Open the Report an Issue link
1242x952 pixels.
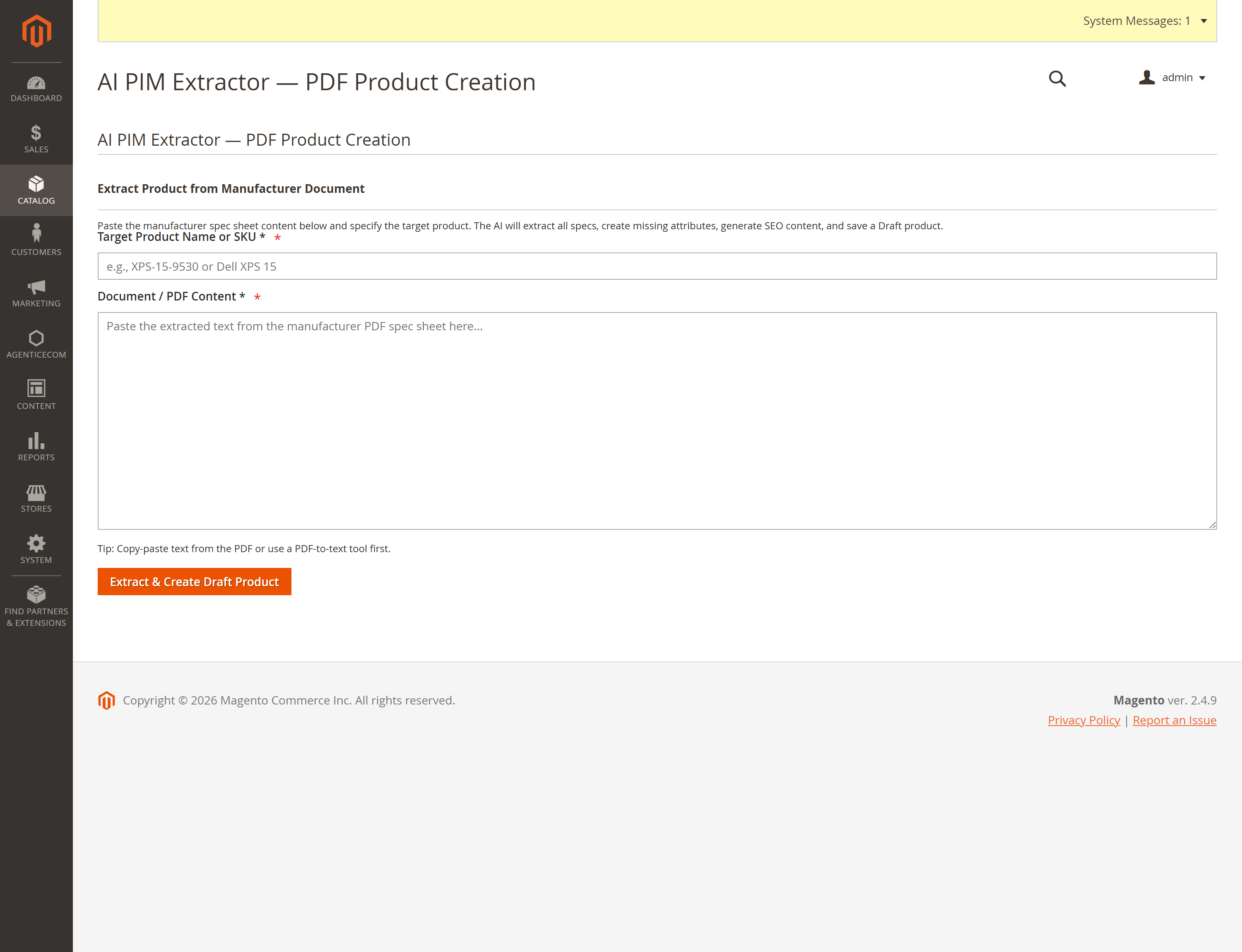point(1175,720)
